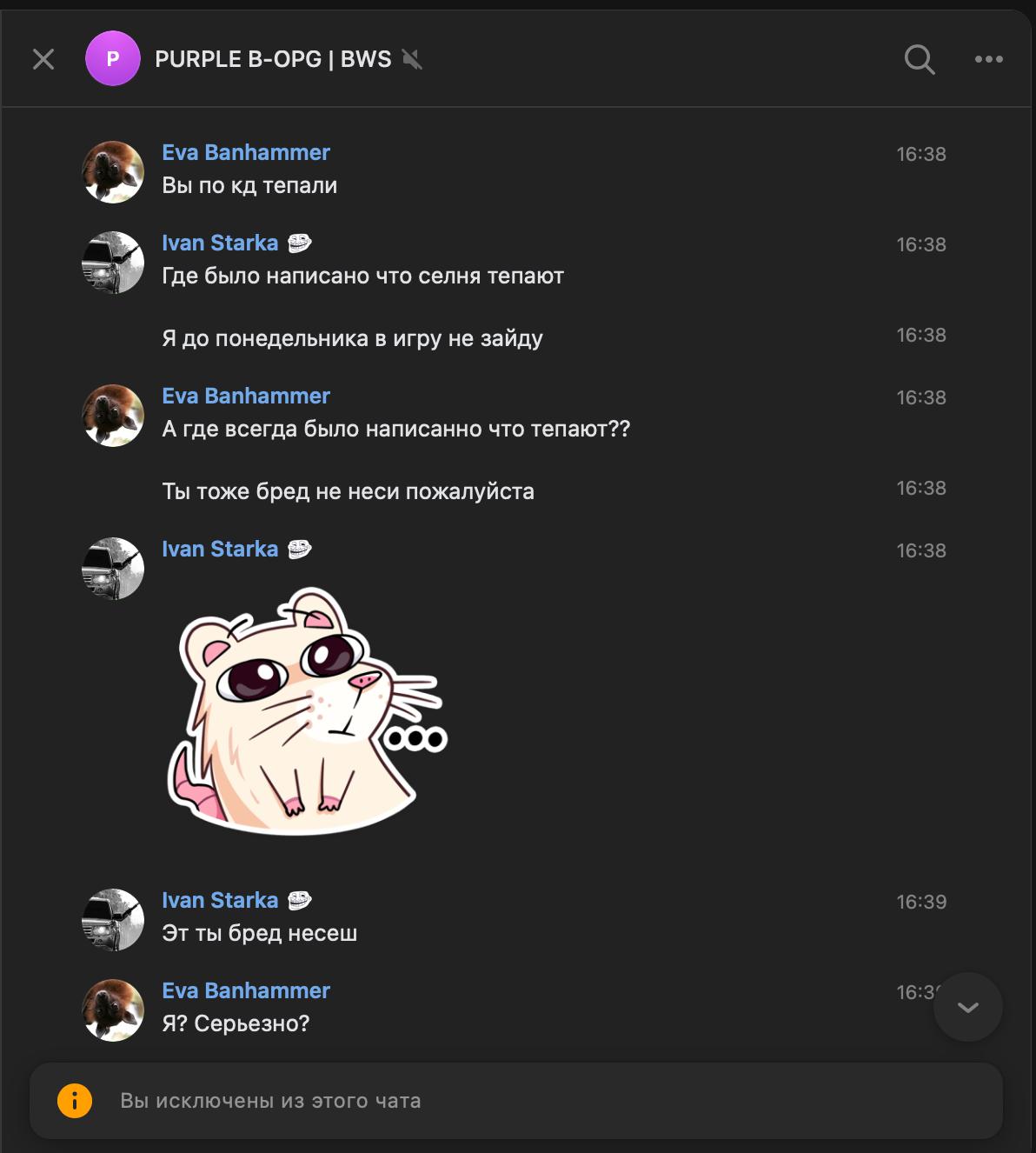Click the orange info icon
This screenshot has height=1153, width=1036.
coord(75,1100)
